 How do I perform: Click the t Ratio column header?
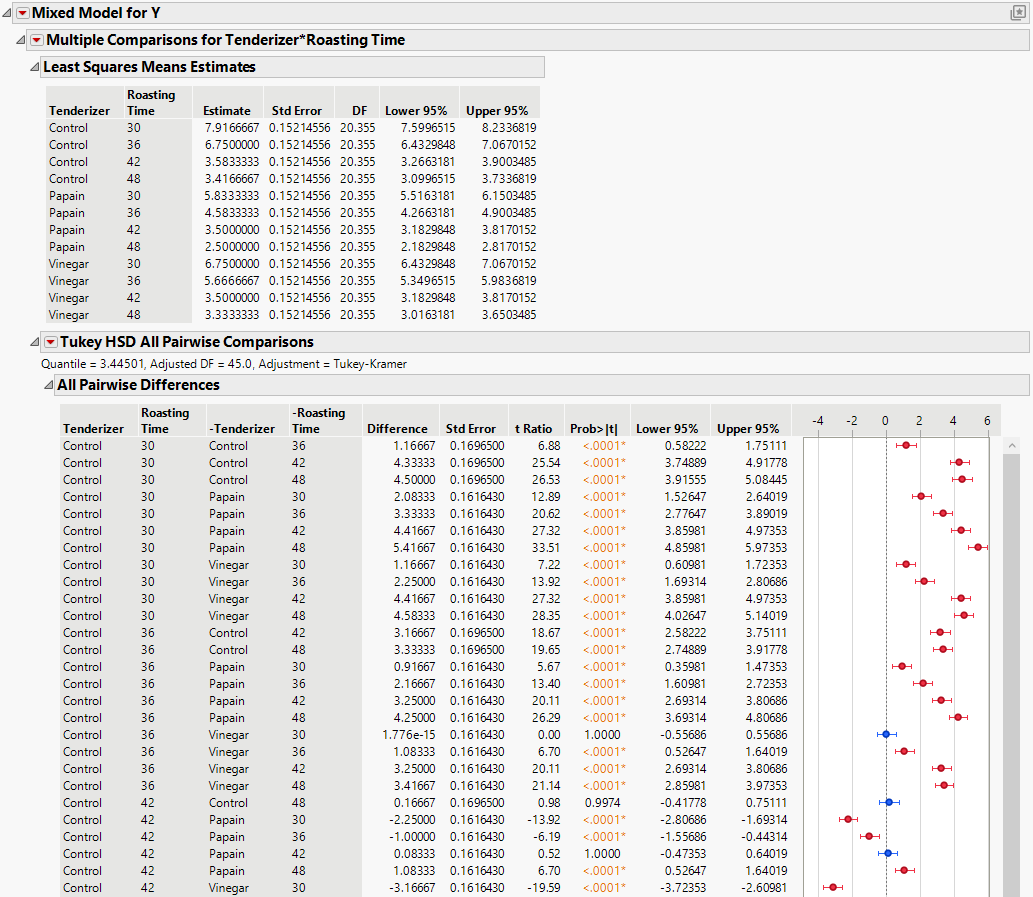tap(531, 428)
